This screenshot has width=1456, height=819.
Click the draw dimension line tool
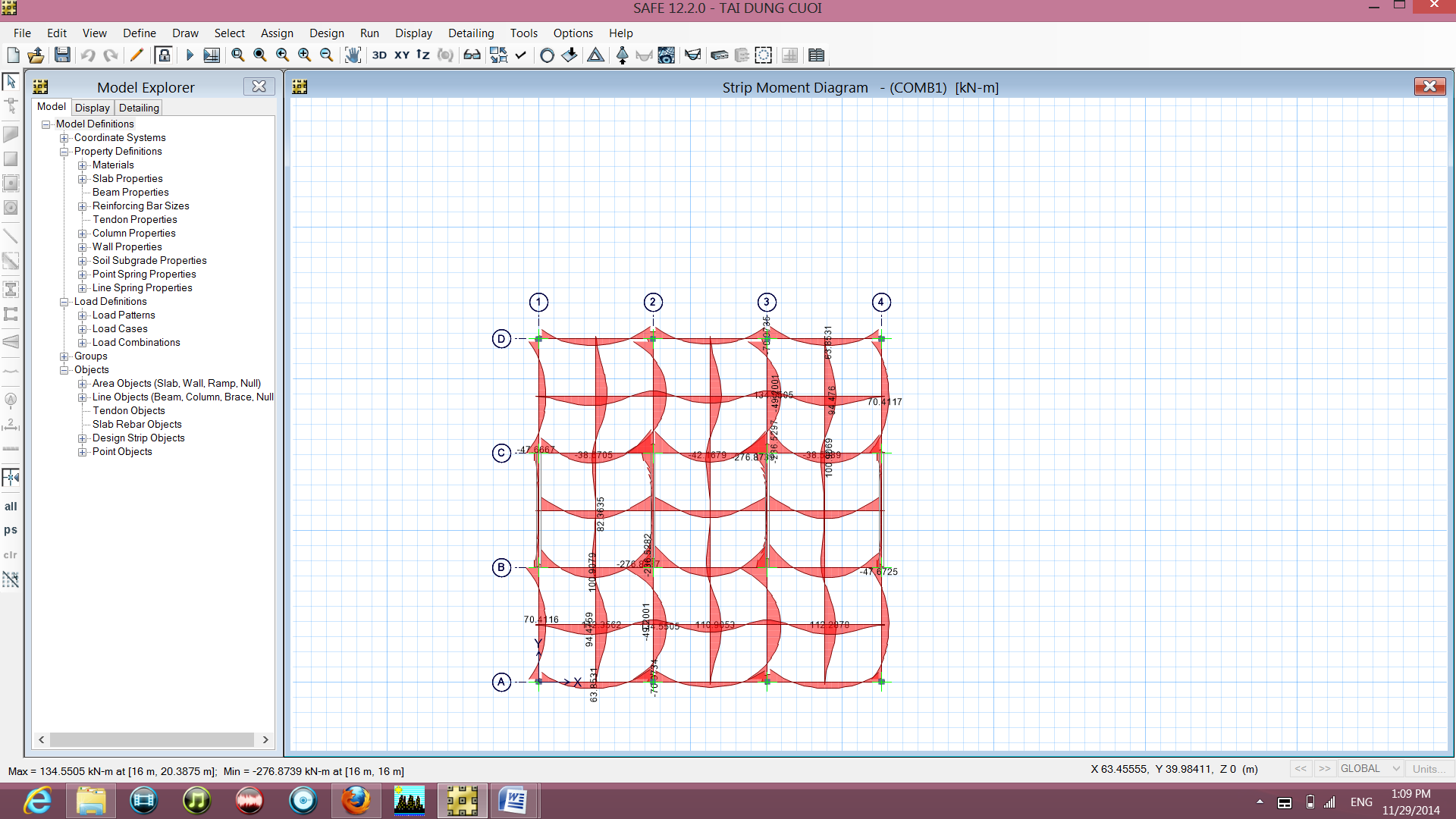pos(11,425)
